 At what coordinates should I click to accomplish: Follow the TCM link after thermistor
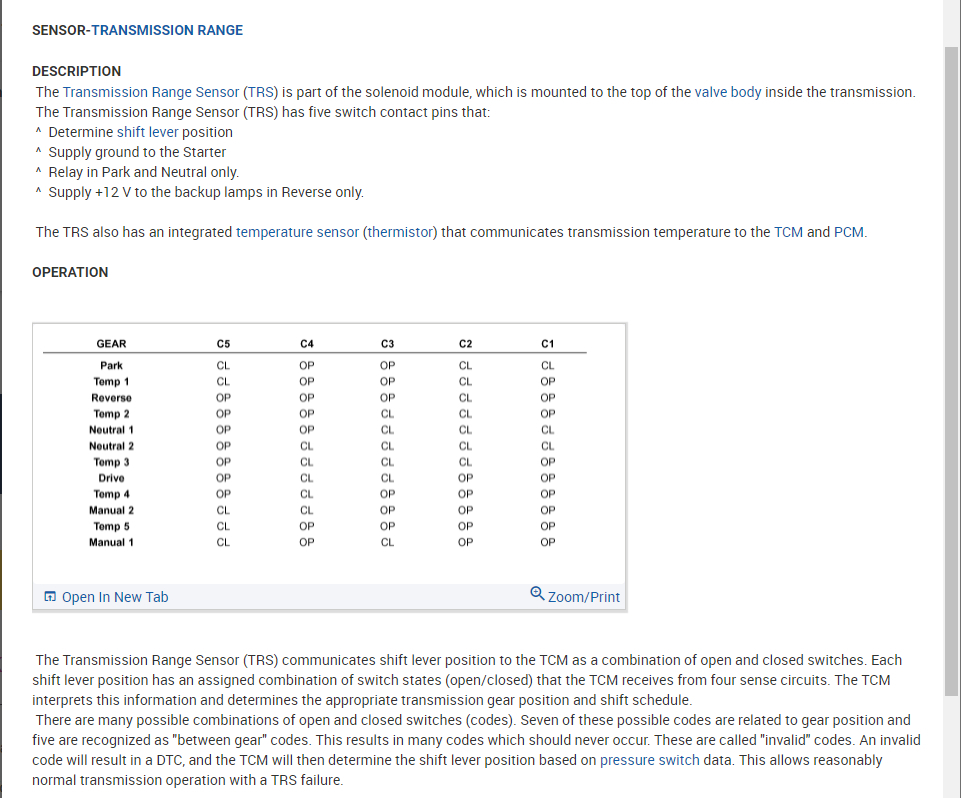tap(788, 232)
